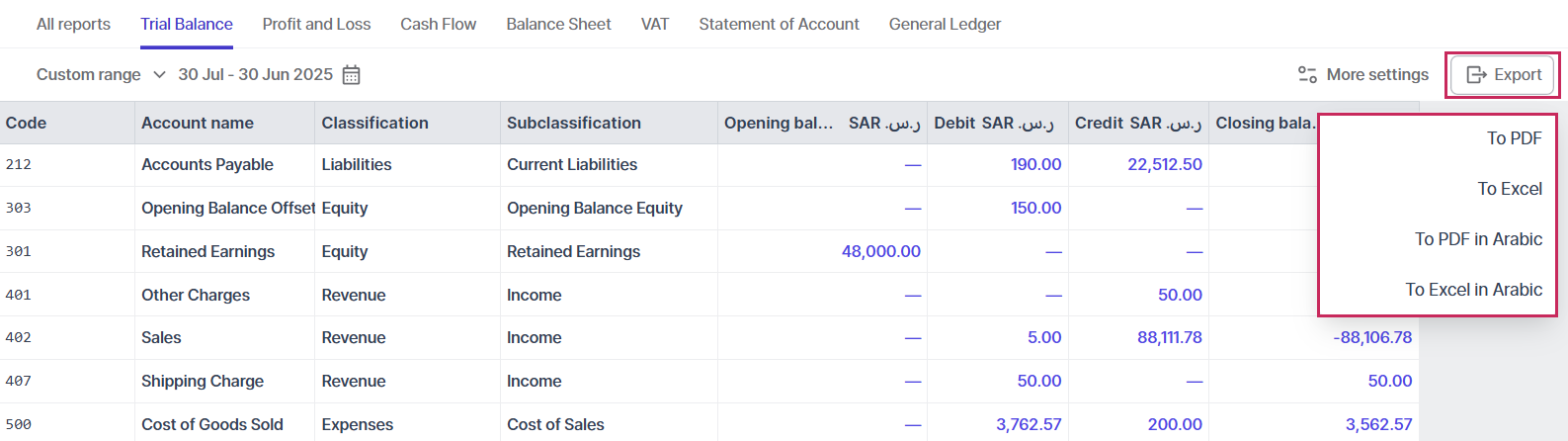Click the 88,111.78 Sales credit link
The width and height of the screenshot is (1568, 441).
[1169, 338]
